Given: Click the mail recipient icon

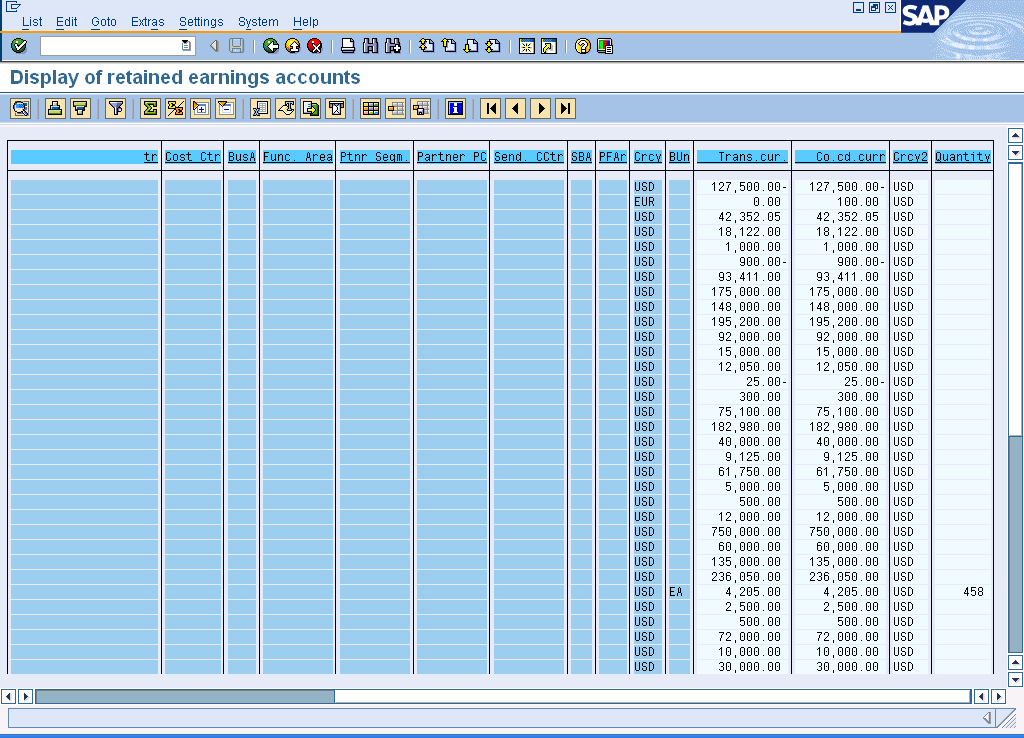Looking at the screenshot, I should pyautogui.click(x=336, y=108).
